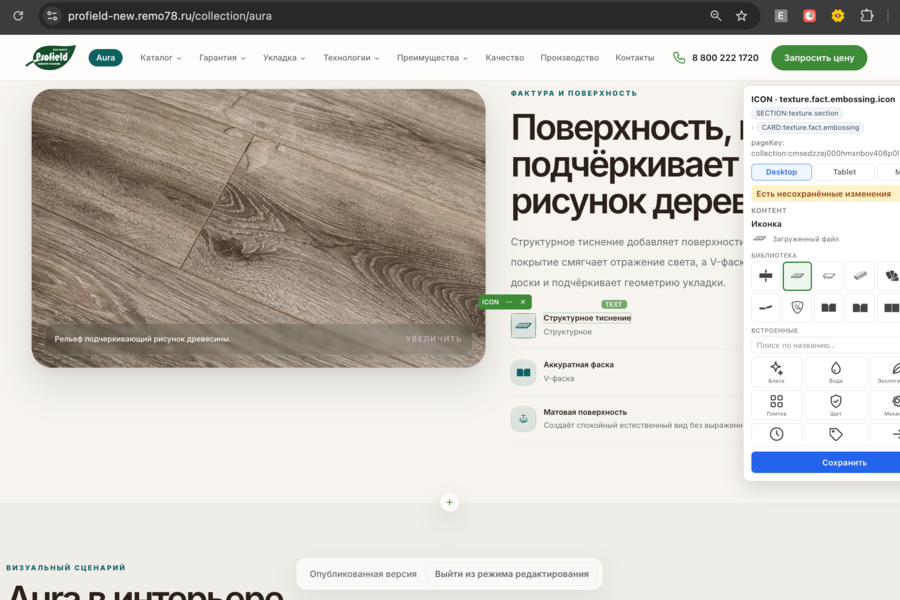The height and width of the screenshot is (600, 900).
Task: Bookmark this page with the star icon
Action: tap(742, 16)
